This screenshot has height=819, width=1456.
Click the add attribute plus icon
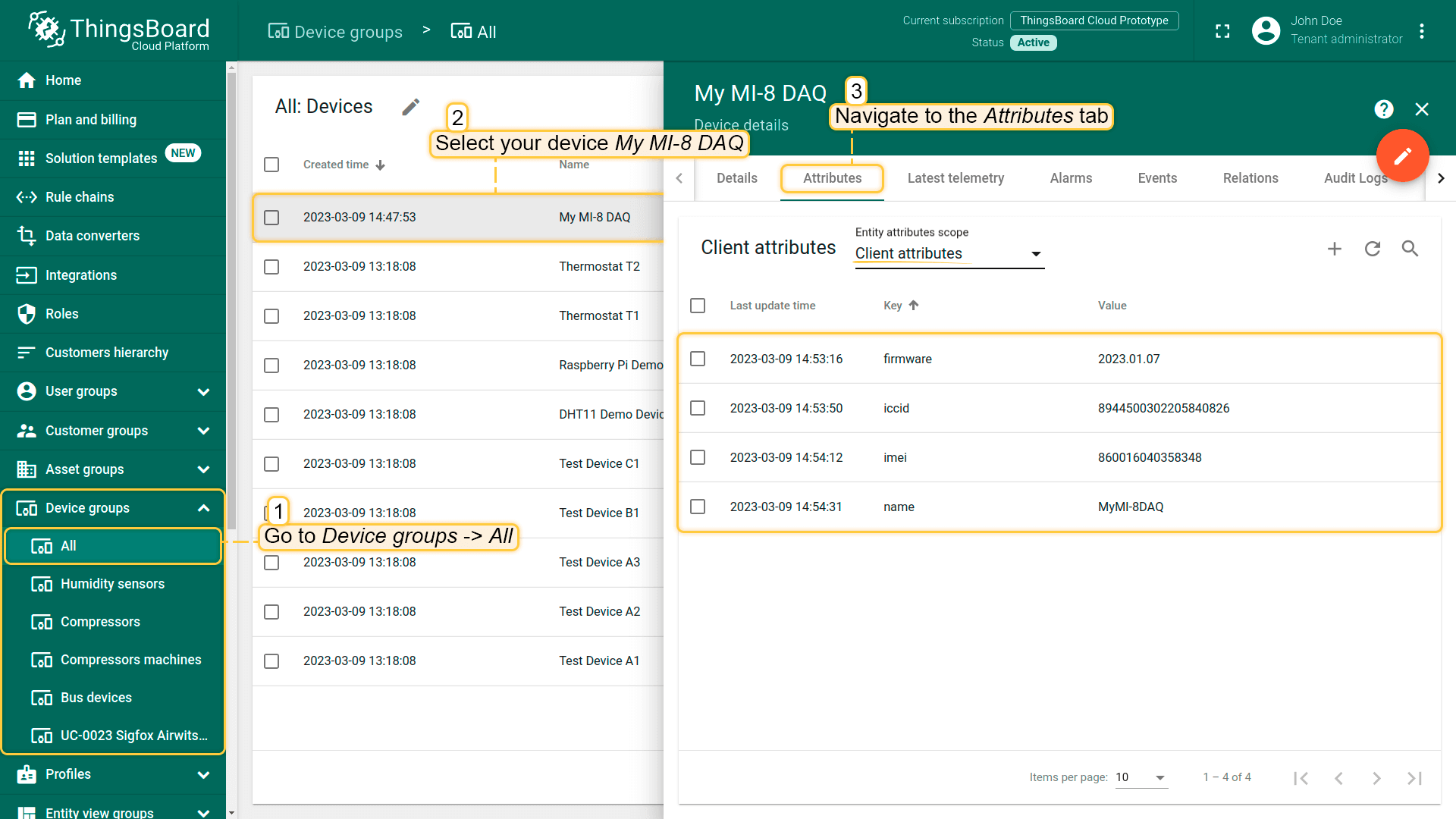tap(1335, 249)
